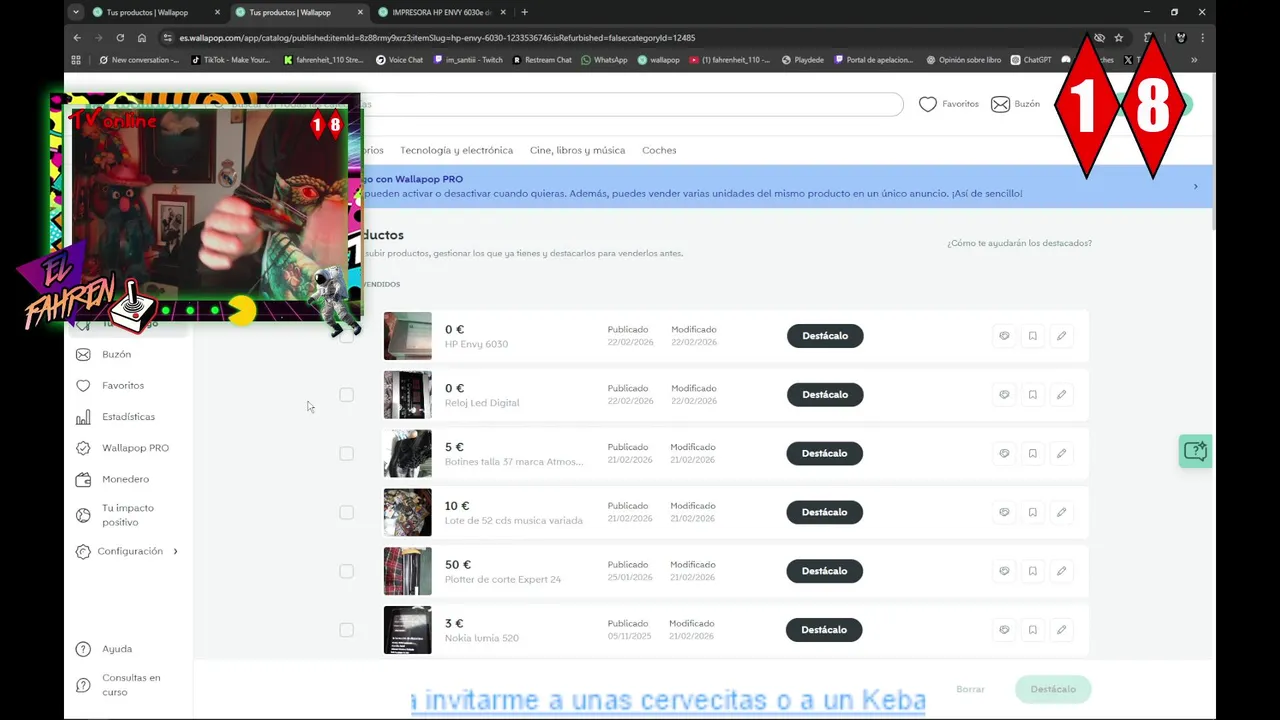1280x720 pixels.
Task: Open the TikTok - Make Your... bookmark
Action: pos(229,60)
